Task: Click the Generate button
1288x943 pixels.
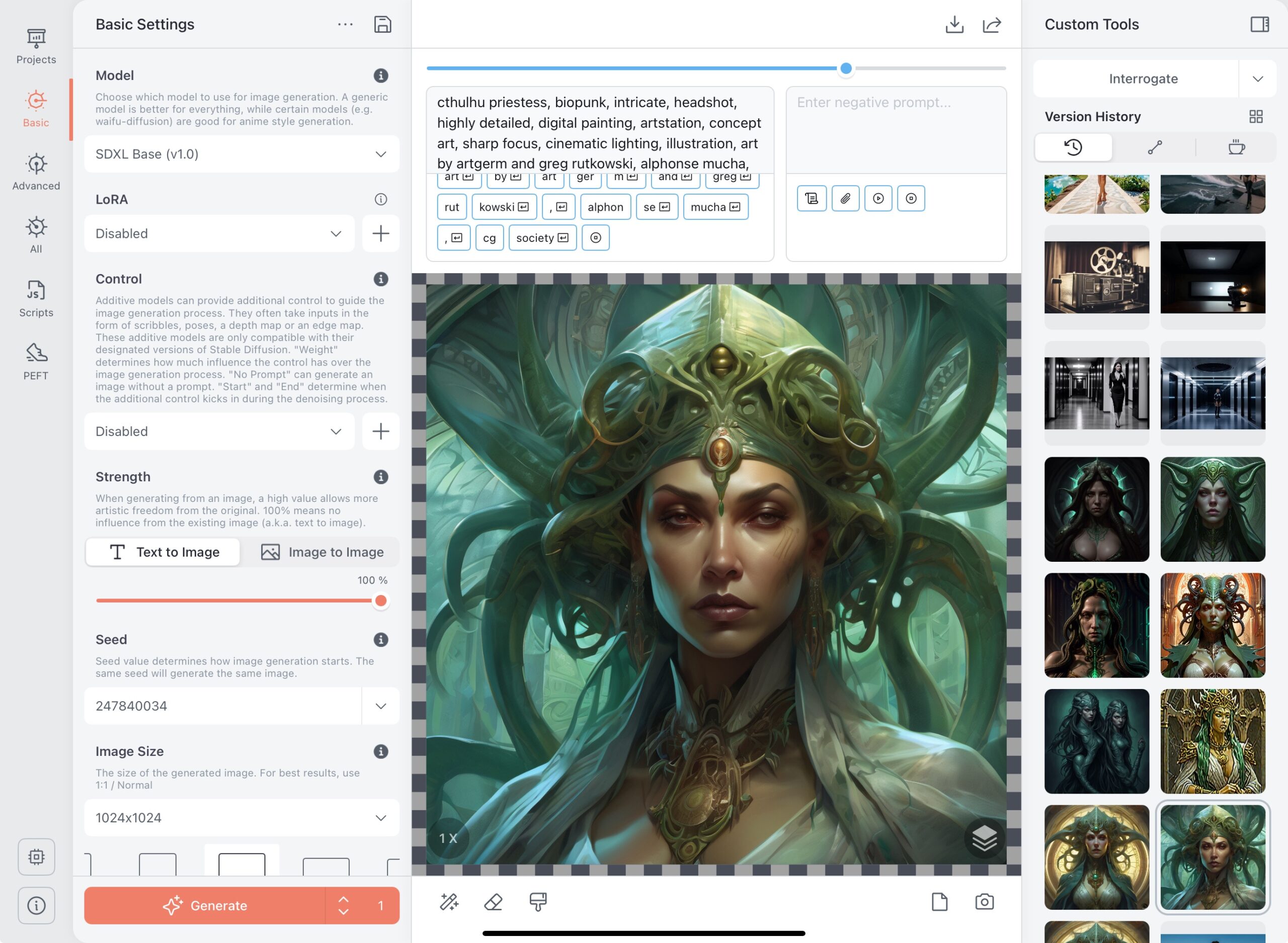Action: (x=204, y=905)
